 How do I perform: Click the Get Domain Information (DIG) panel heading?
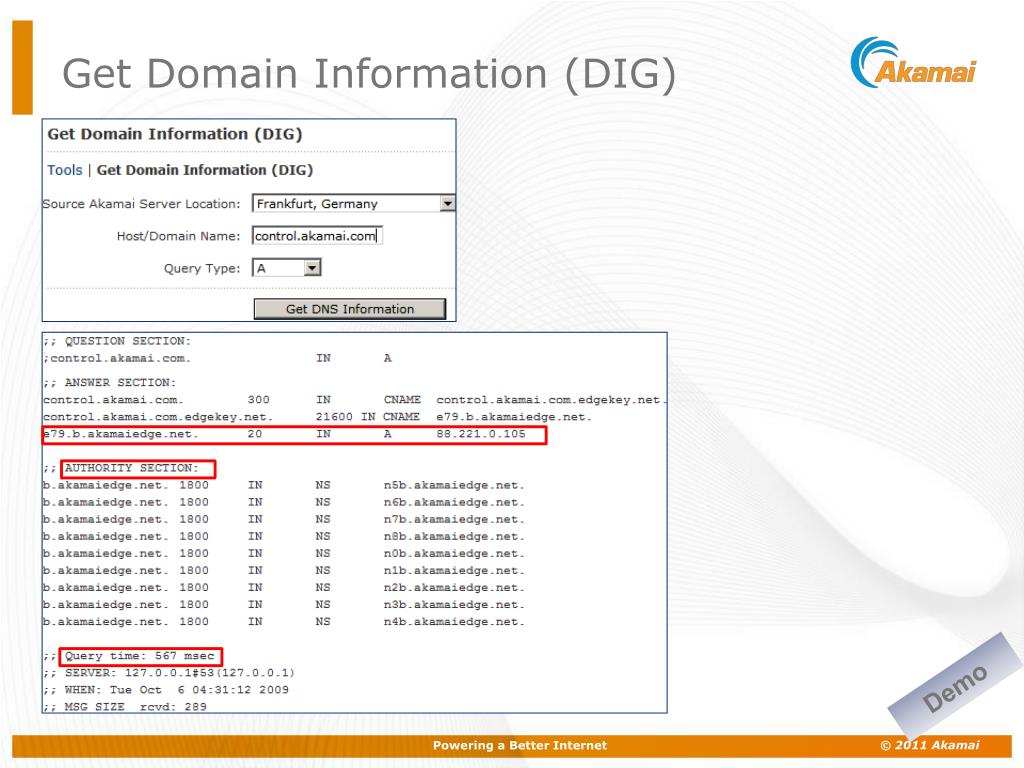(175, 134)
